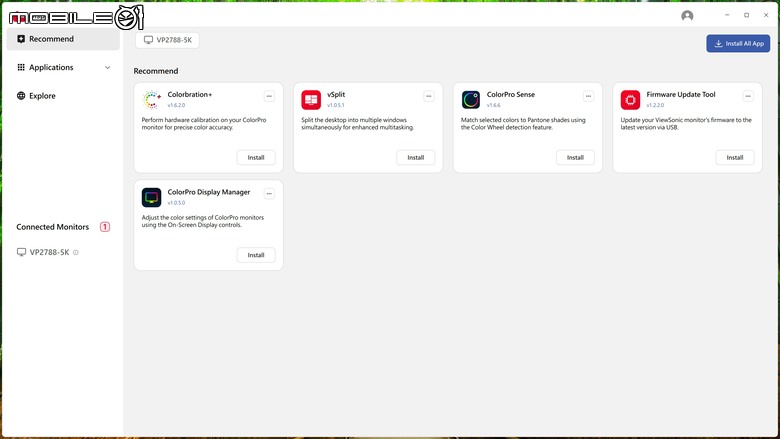Open more options for Colorbration+
Viewport: 780px width, 439px height.
(269, 96)
